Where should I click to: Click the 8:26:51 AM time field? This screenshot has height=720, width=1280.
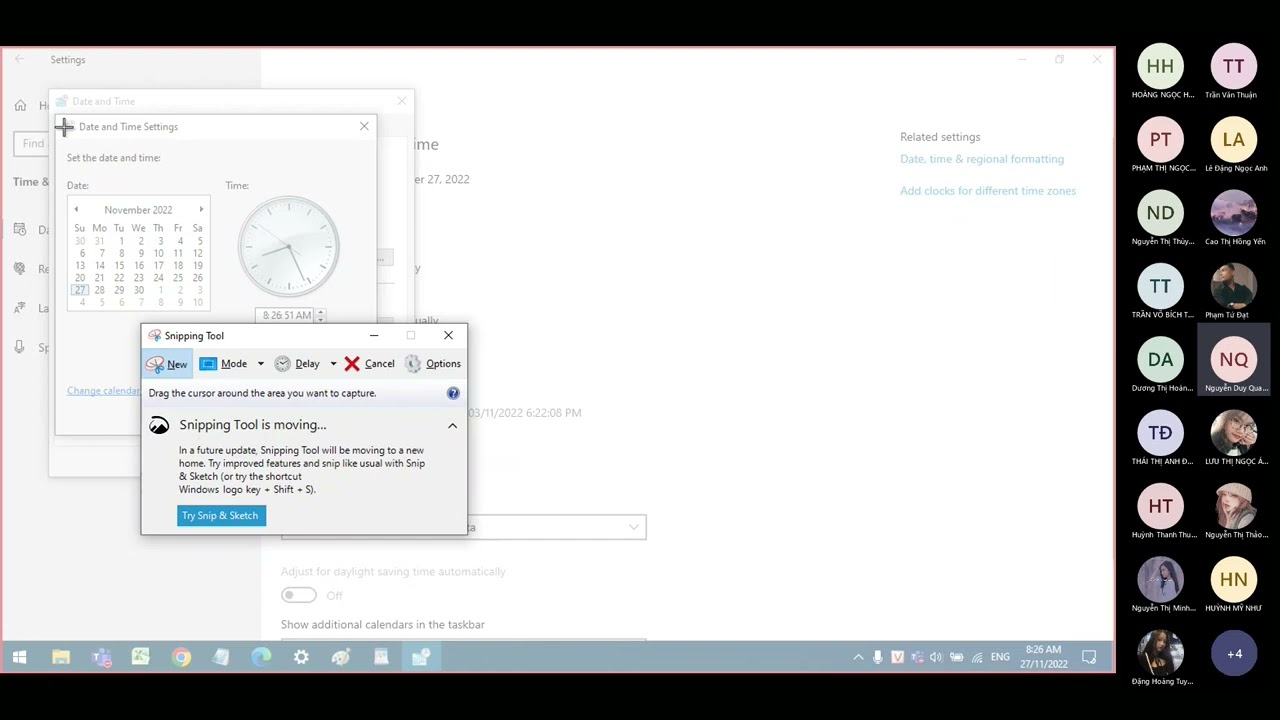coord(285,315)
